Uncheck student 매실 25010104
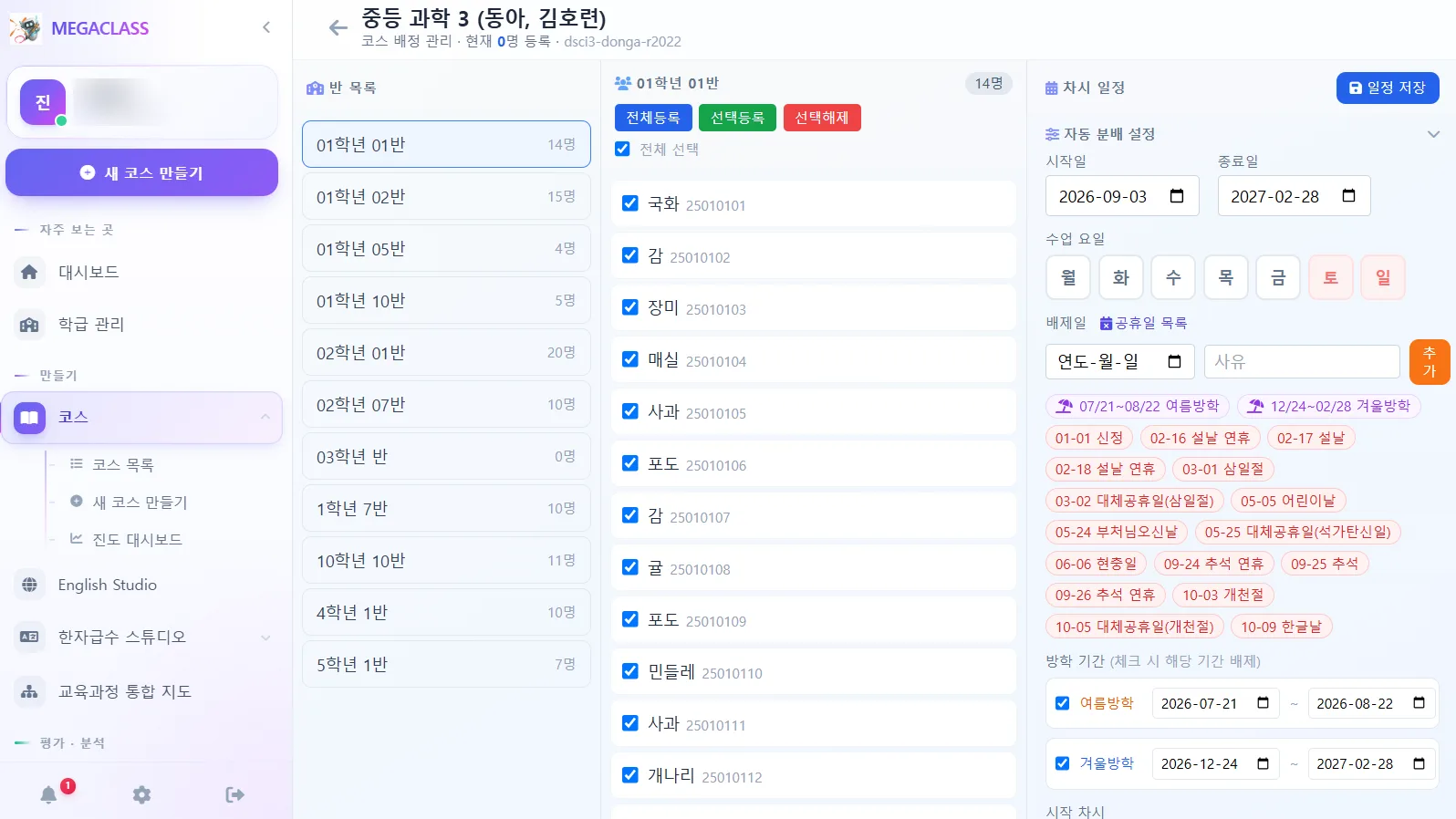 pyautogui.click(x=629, y=359)
